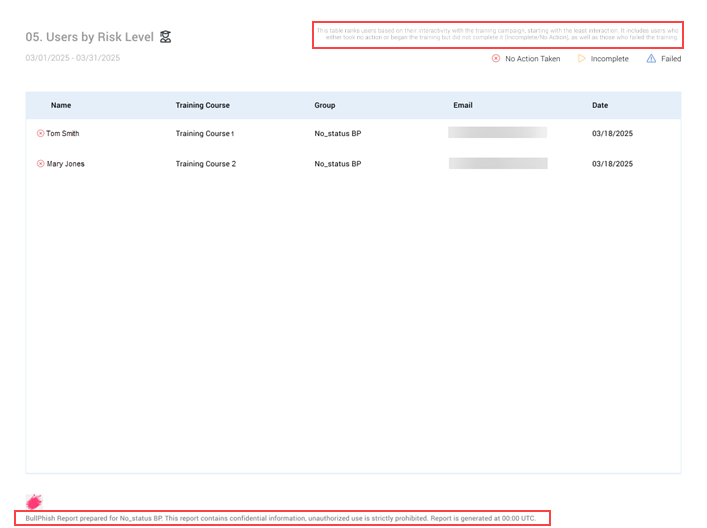707x528 pixels.
Task: Click the risk level icon beside the title
Action: [166, 37]
